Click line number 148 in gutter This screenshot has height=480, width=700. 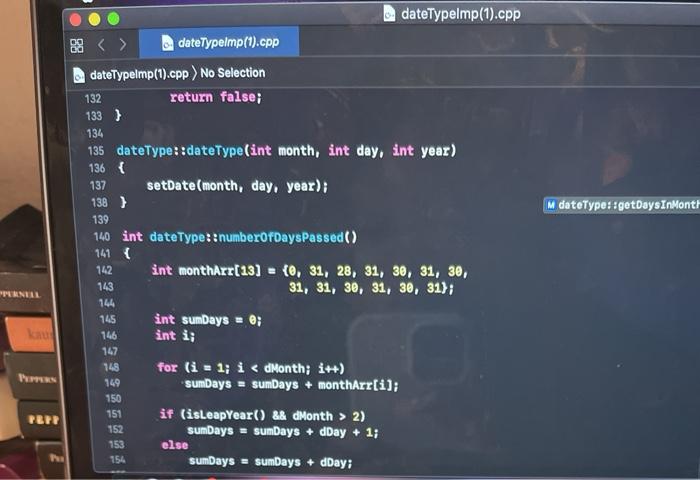pyautogui.click(x=111, y=367)
